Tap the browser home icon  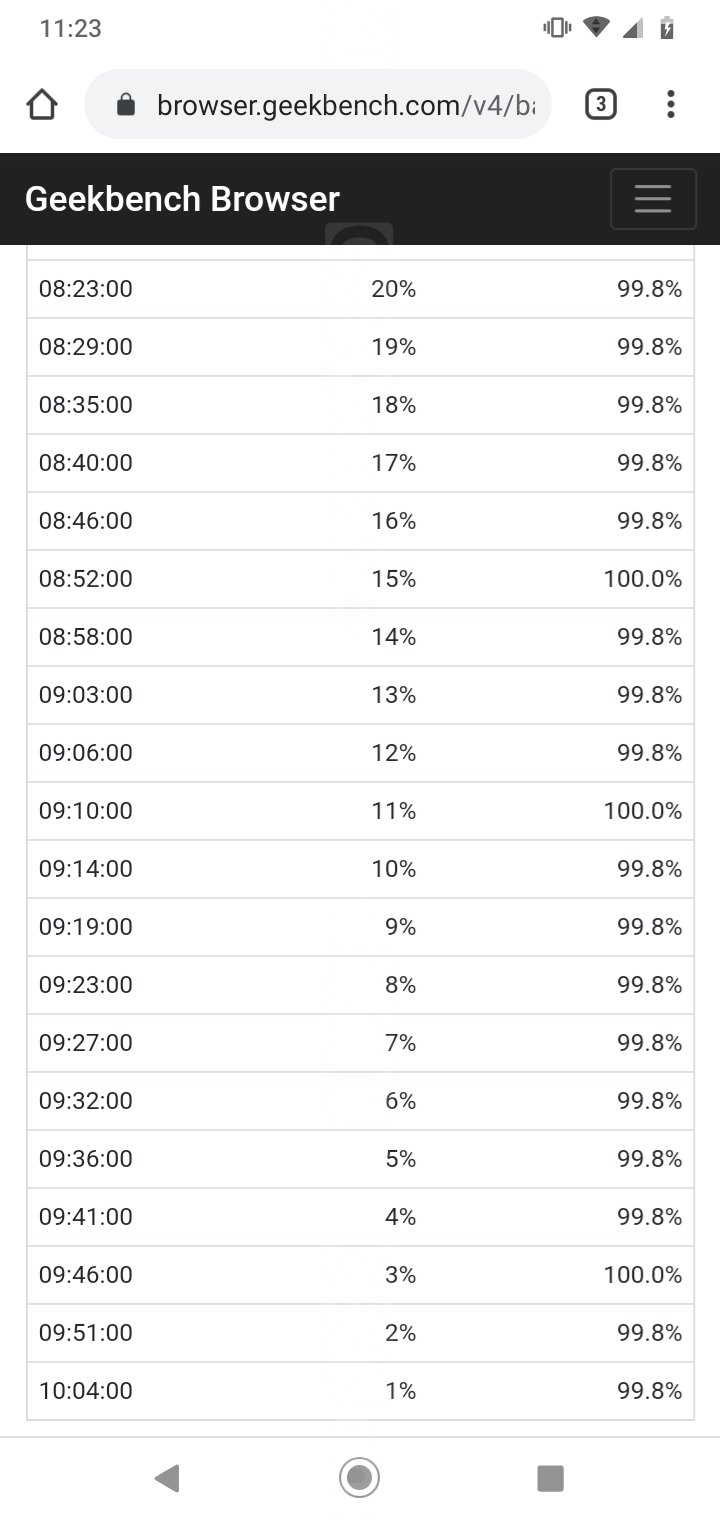pyautogui.click(x=42, y=104)
